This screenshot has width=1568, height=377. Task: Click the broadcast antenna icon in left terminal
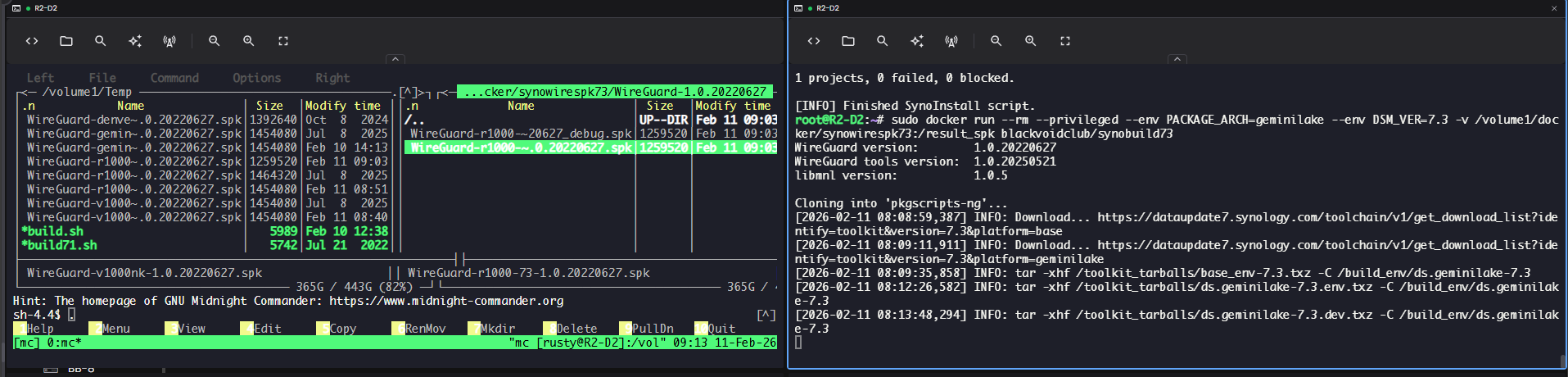169,41
